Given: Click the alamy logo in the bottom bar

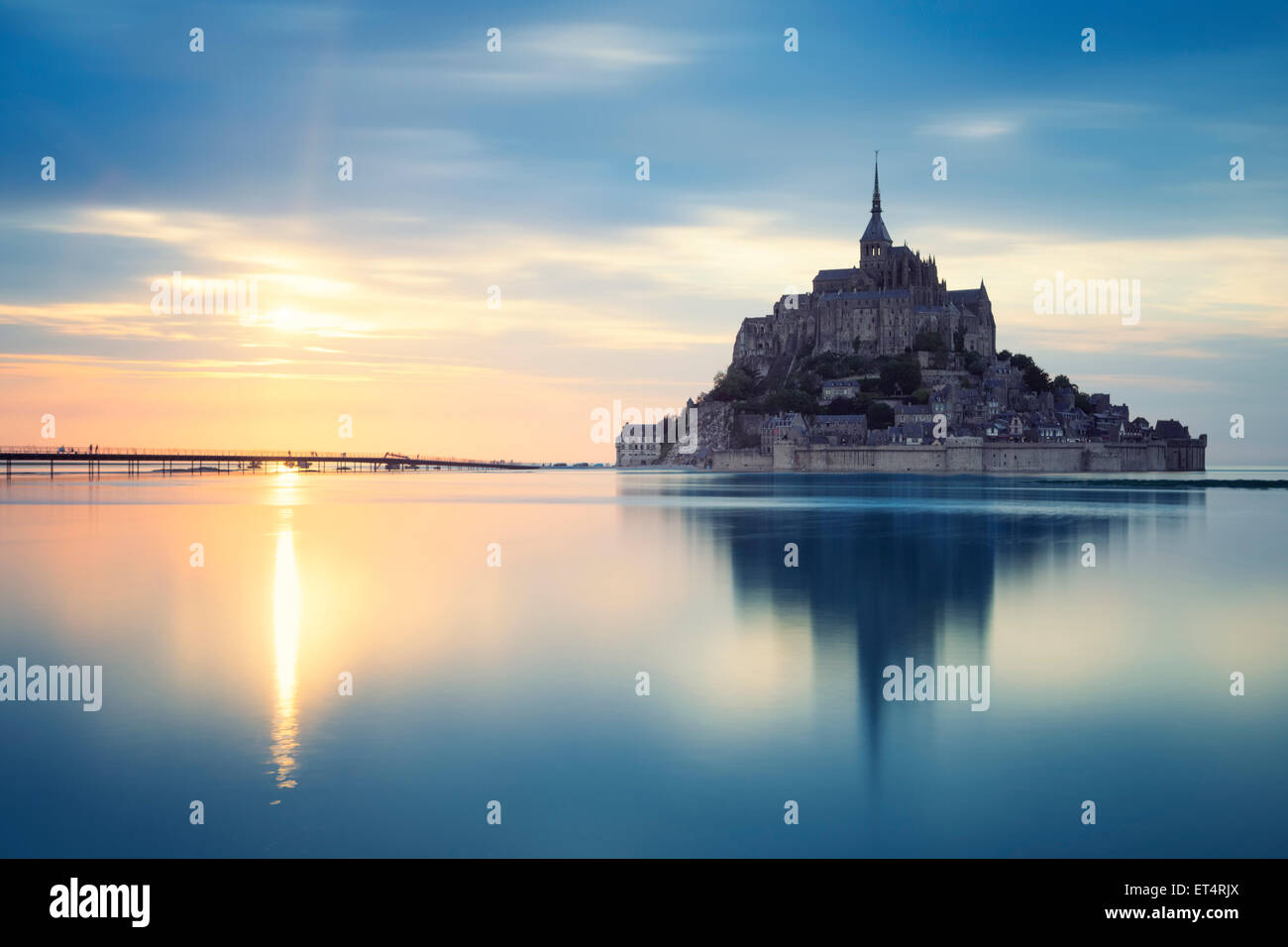Looking at the screenshot, I should (99, 902).
